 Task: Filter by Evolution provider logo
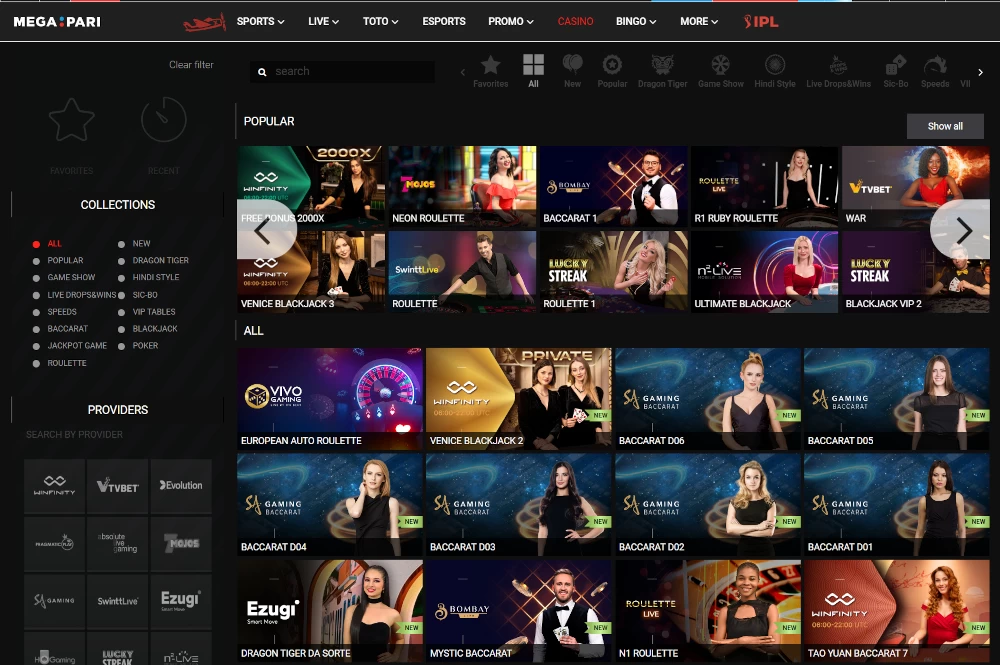[x=181, y=486]
